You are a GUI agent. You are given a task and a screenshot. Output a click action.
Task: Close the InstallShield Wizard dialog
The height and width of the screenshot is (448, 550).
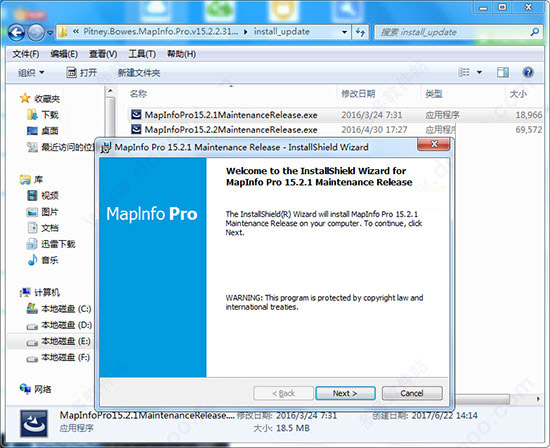(x=434, y=144)
